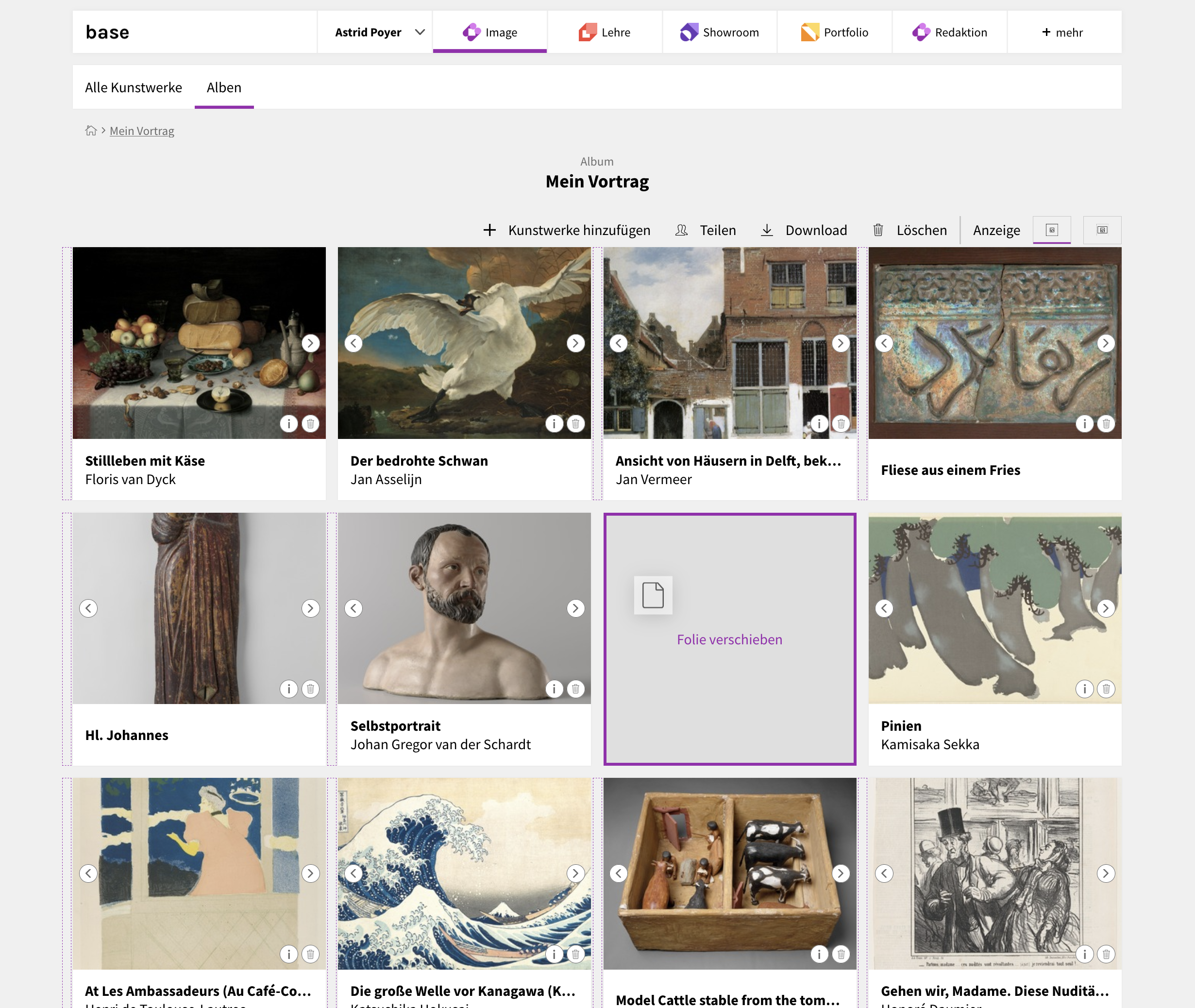Open the Stillleben mit Käse thumbnail
The image size is (1195, 1008).
[199, 343]
